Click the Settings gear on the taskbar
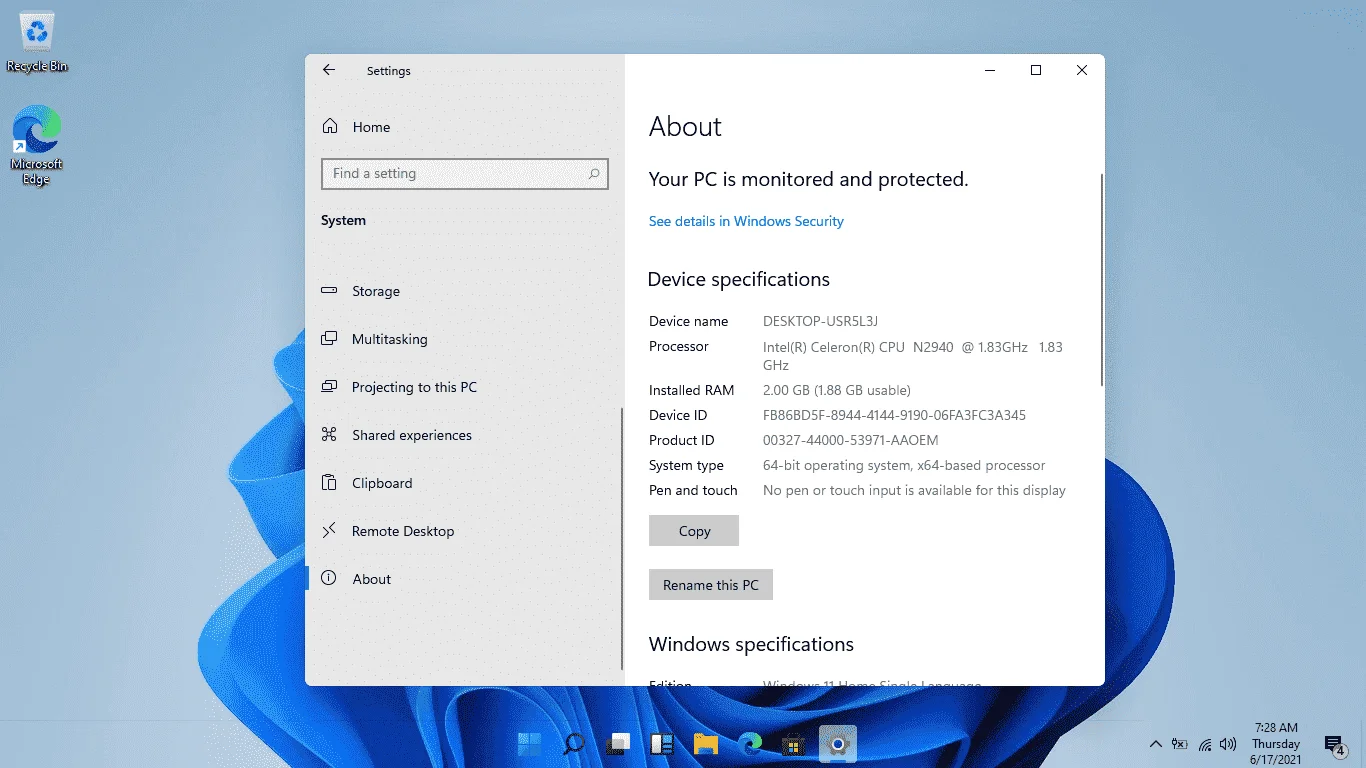Viewport: 1366px width, 768px height. pos(838,743)
